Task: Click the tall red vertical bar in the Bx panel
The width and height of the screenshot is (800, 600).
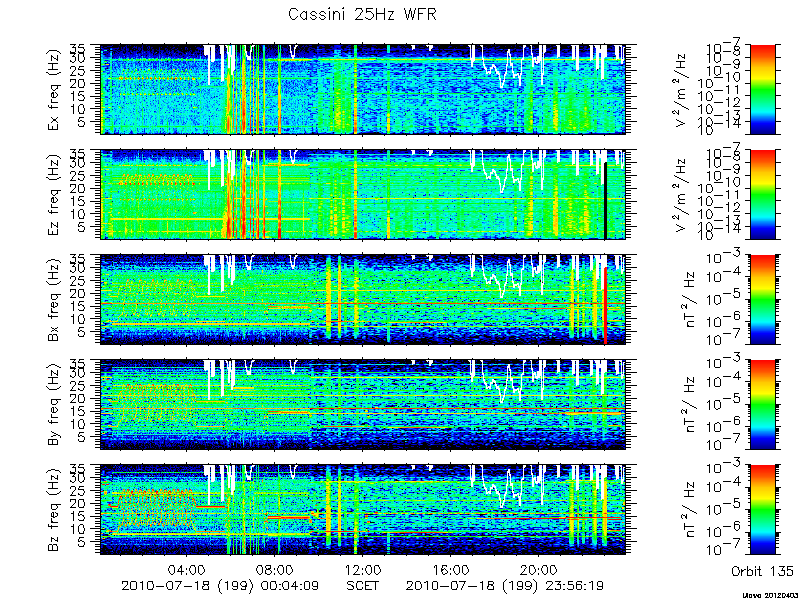Action: [x=605, y=305]
